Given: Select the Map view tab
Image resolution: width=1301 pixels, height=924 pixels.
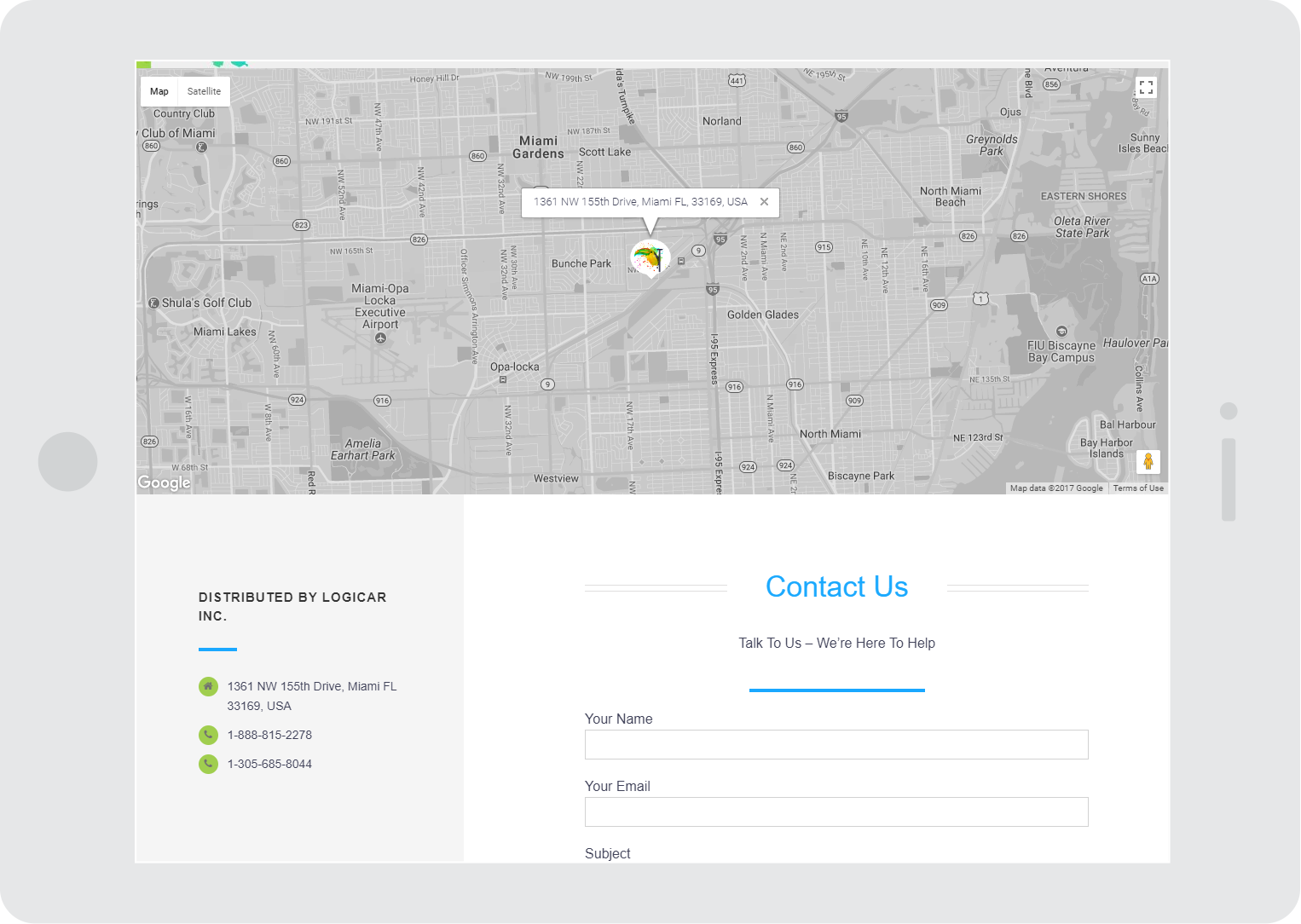Looking at the screenshot, I should click(159, 91).
